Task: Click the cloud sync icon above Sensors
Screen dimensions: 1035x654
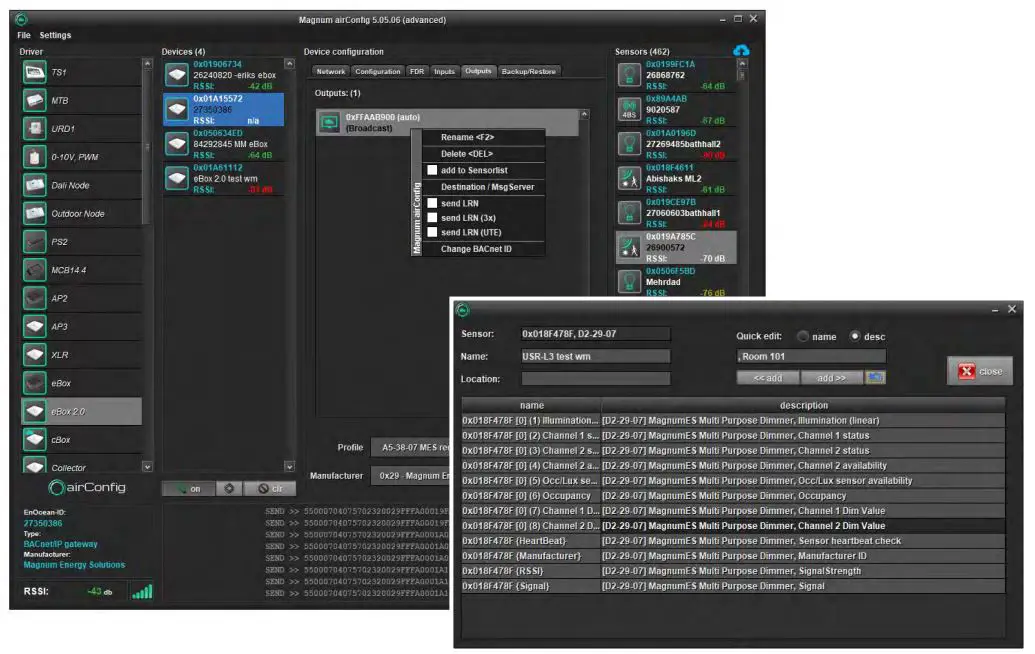Action: point(741,51)
